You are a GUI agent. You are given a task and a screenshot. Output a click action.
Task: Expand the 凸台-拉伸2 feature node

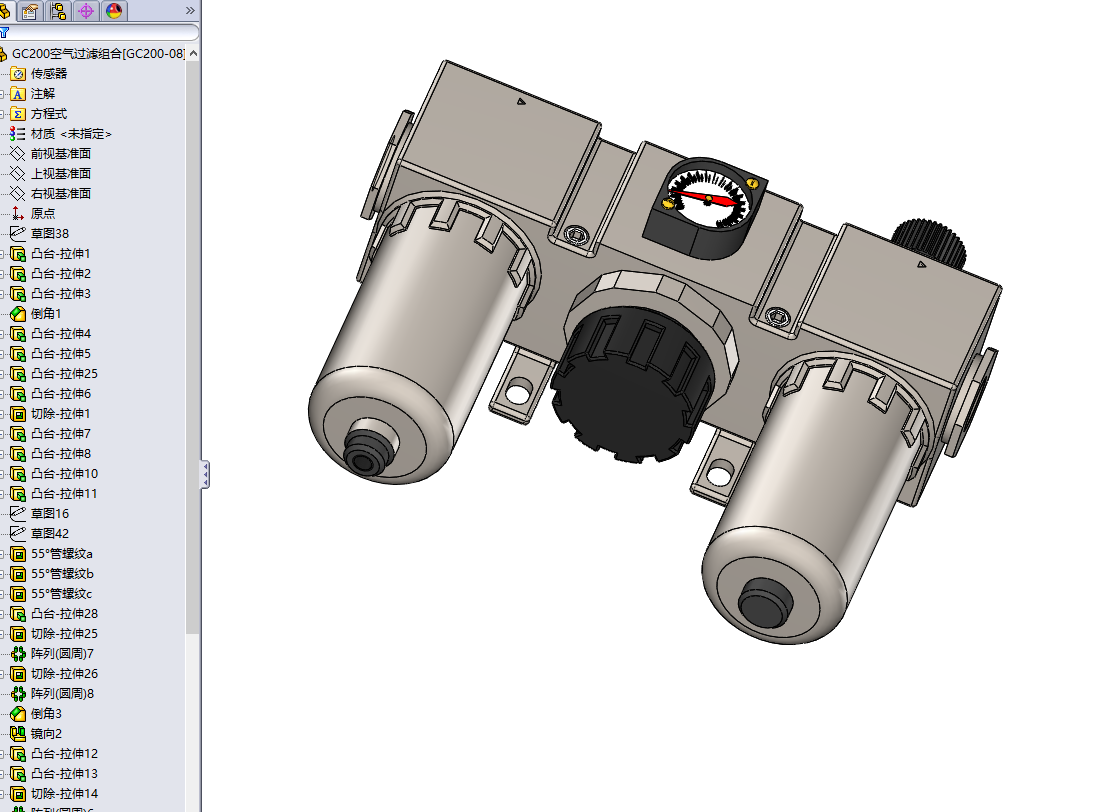[x=3, y=274]
